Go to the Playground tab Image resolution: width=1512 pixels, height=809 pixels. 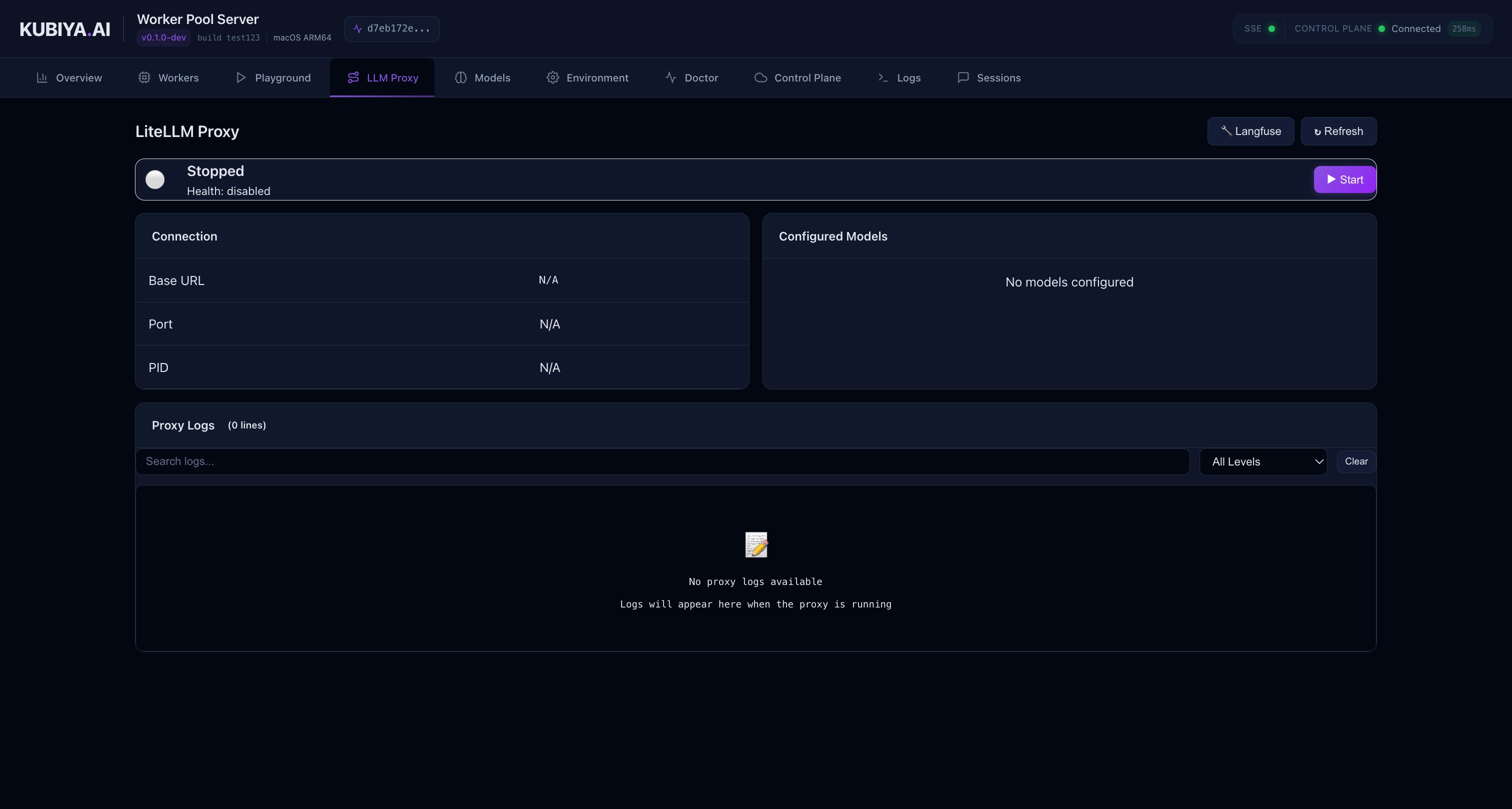tap(273, 77)
